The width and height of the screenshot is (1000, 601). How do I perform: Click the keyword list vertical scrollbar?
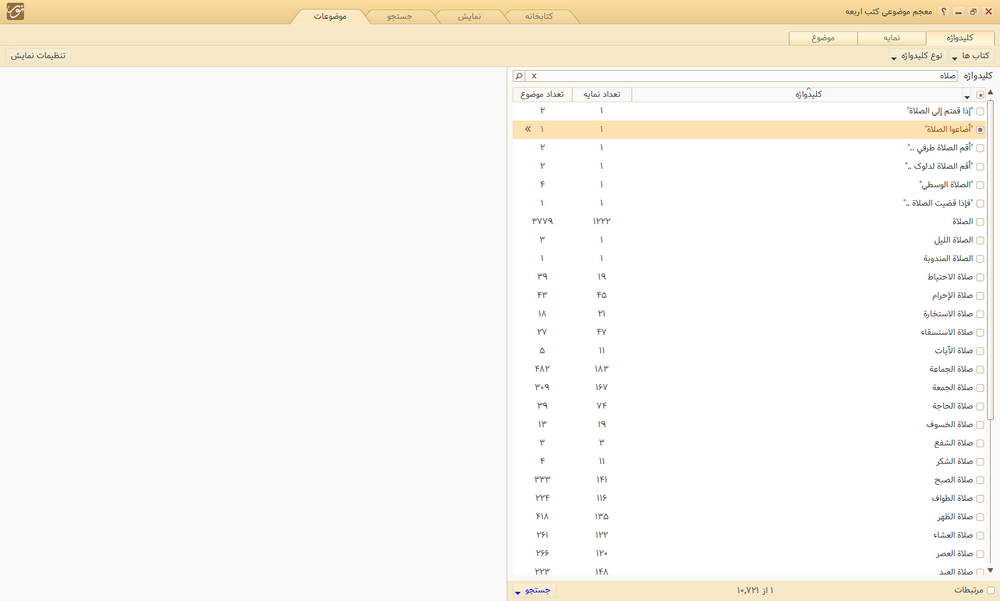[990, 260]
